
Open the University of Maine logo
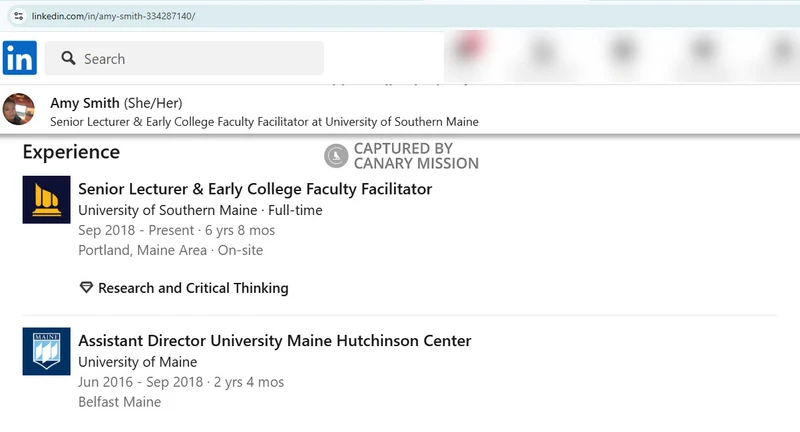coord(46,351)
